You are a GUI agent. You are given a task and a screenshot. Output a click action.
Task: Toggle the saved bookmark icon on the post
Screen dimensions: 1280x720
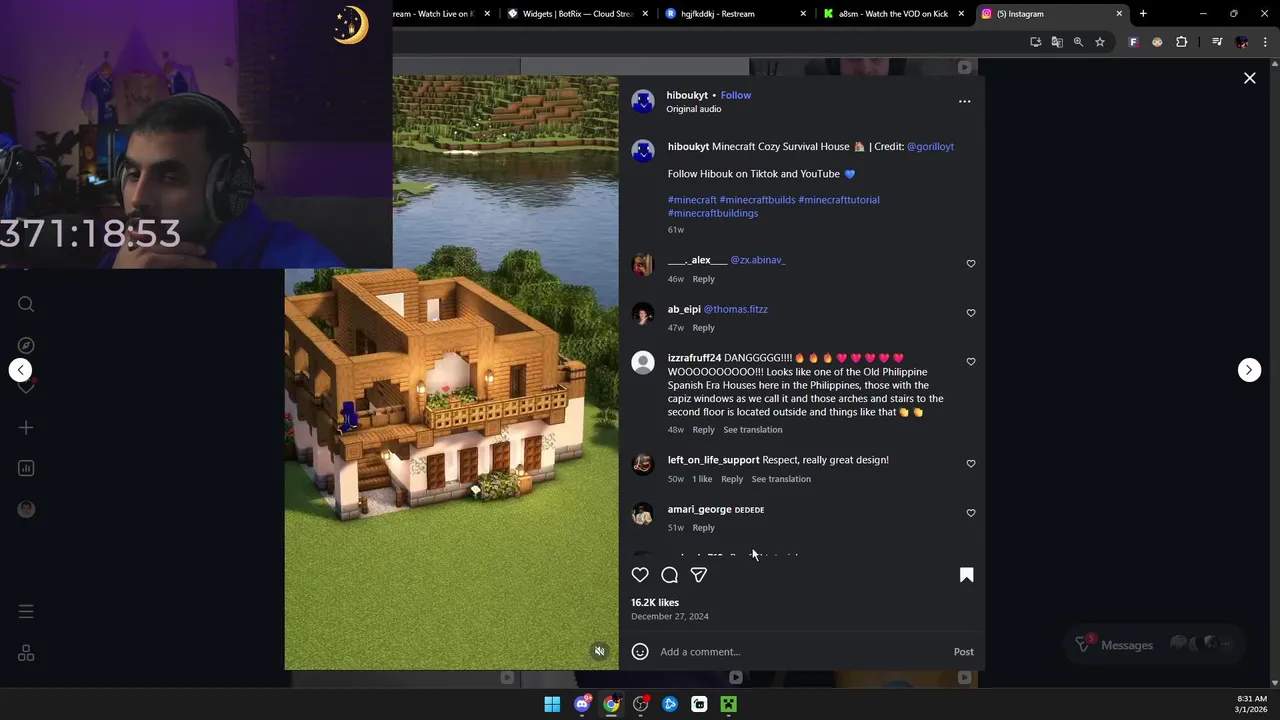point(966,575)
